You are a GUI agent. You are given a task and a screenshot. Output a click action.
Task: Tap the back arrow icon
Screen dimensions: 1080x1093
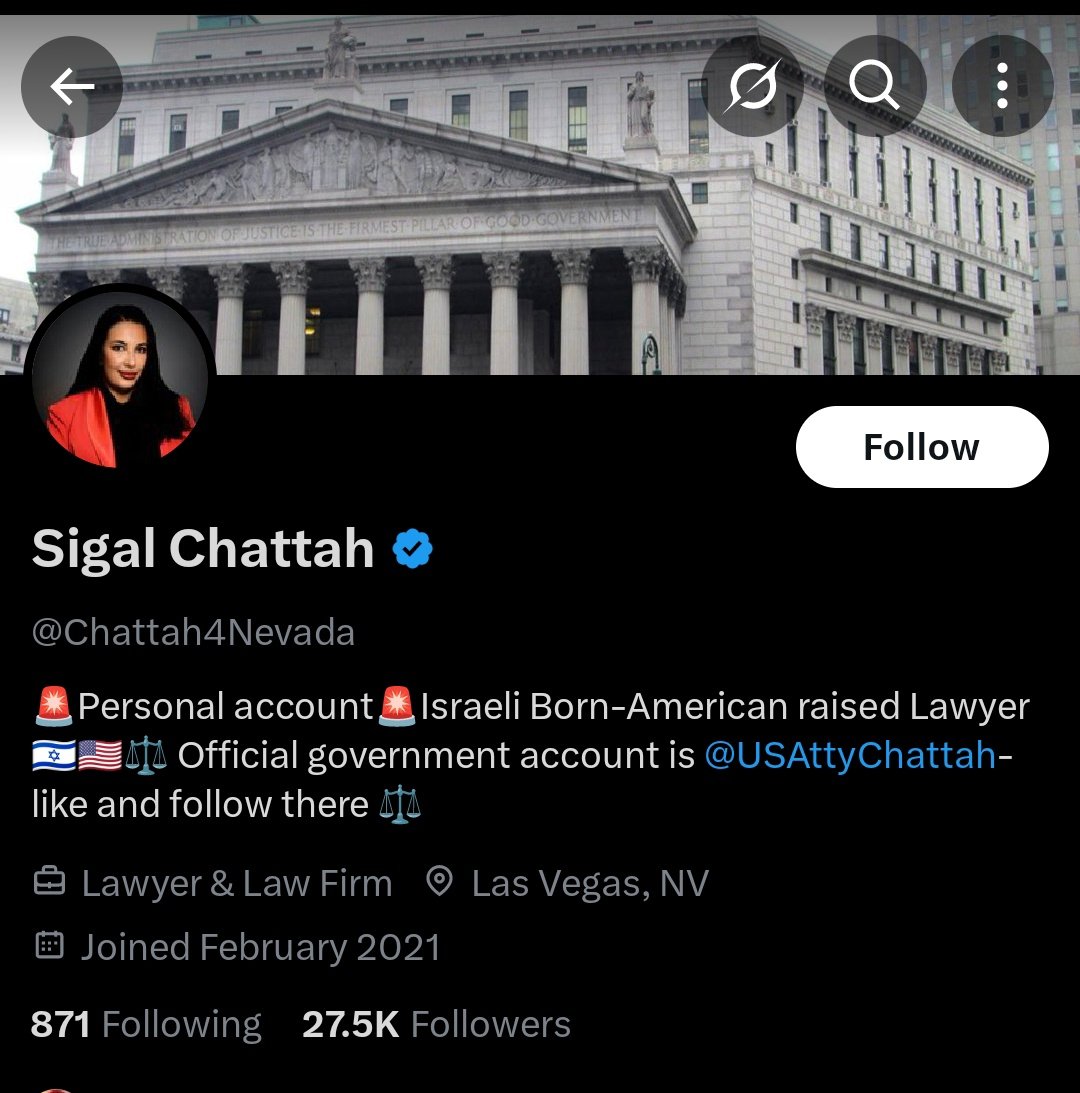(72, 86)
